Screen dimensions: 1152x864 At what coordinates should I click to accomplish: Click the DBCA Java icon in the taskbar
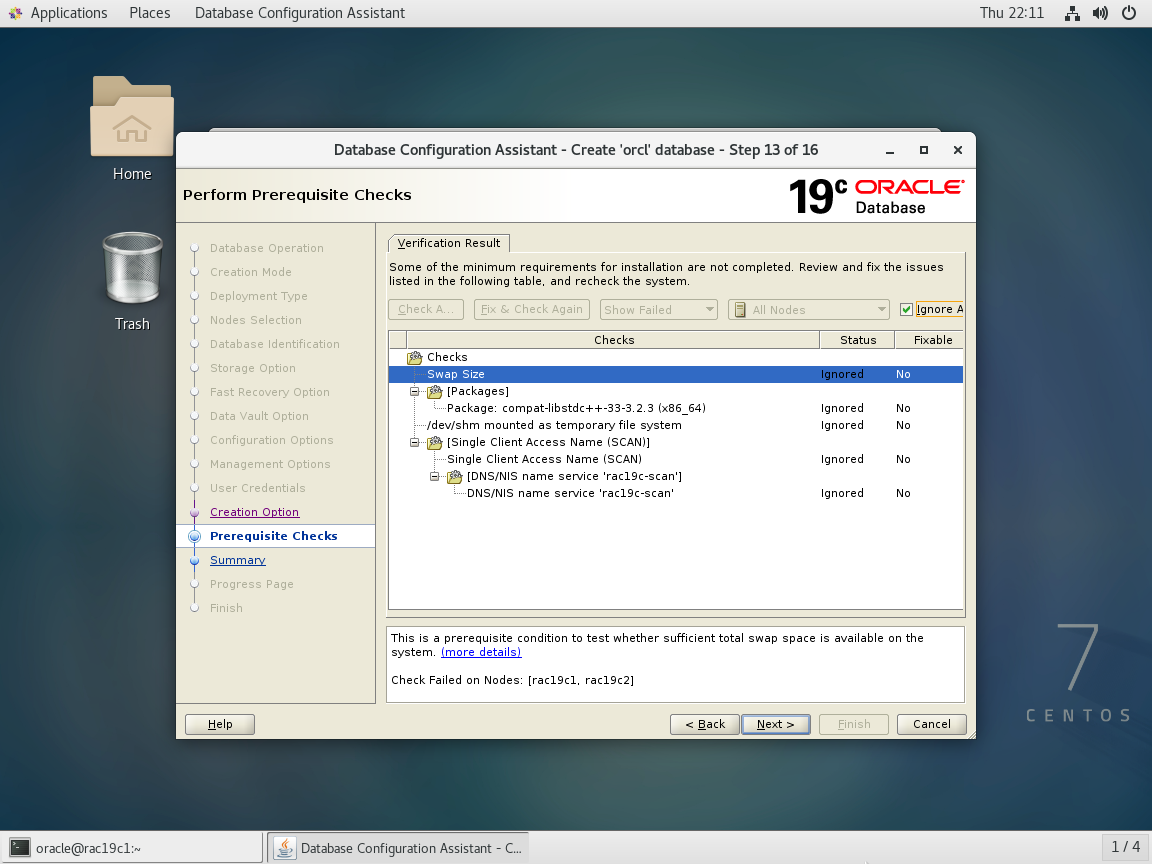(x=283, y=847)
